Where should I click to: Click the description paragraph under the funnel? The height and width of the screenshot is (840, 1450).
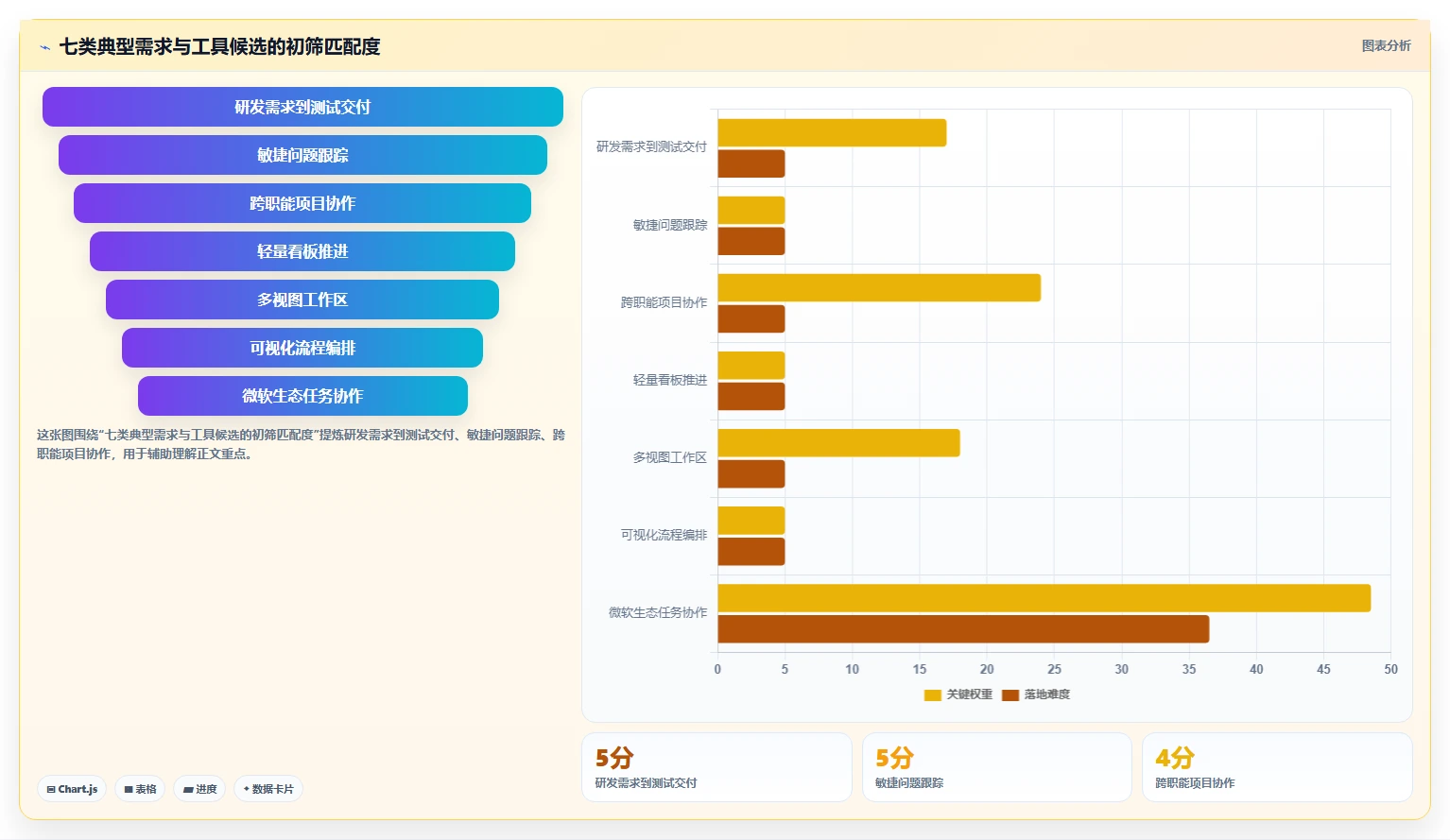[301, 444]
